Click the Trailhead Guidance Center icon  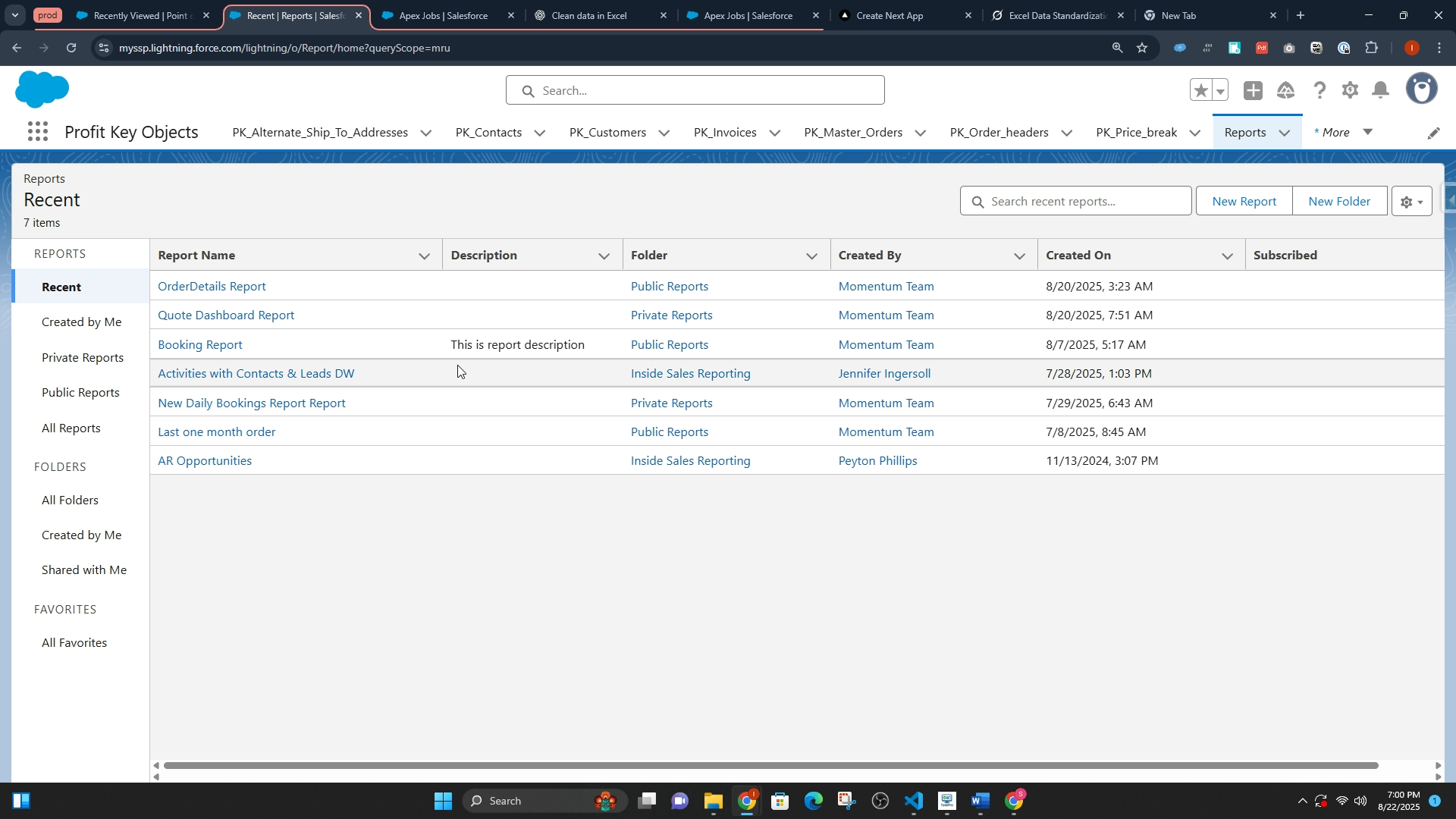pyautogui.click(x=1285, y=91)
